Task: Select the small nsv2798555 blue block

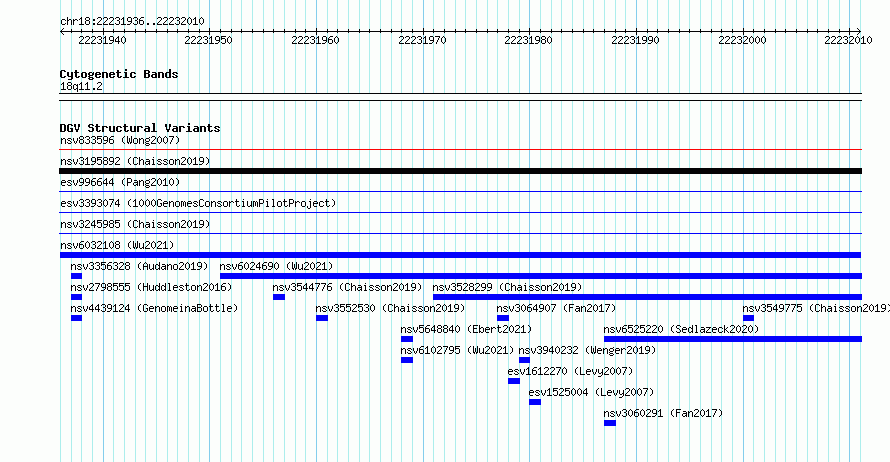Action: coord(76,297)
